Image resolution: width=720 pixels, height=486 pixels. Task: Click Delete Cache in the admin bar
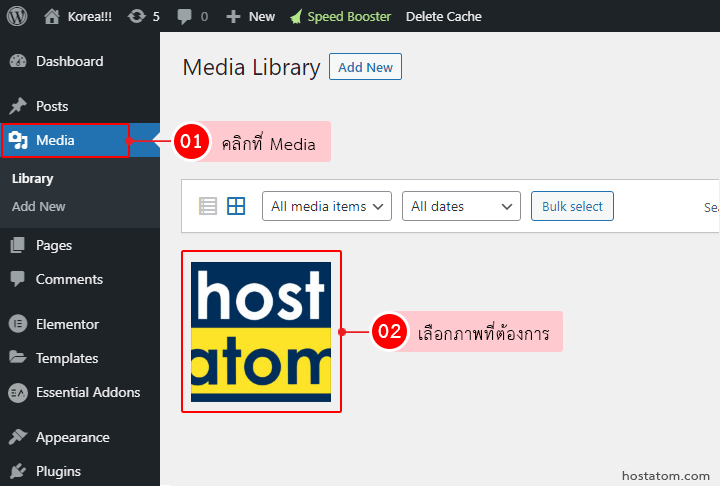tap(443, 16)
